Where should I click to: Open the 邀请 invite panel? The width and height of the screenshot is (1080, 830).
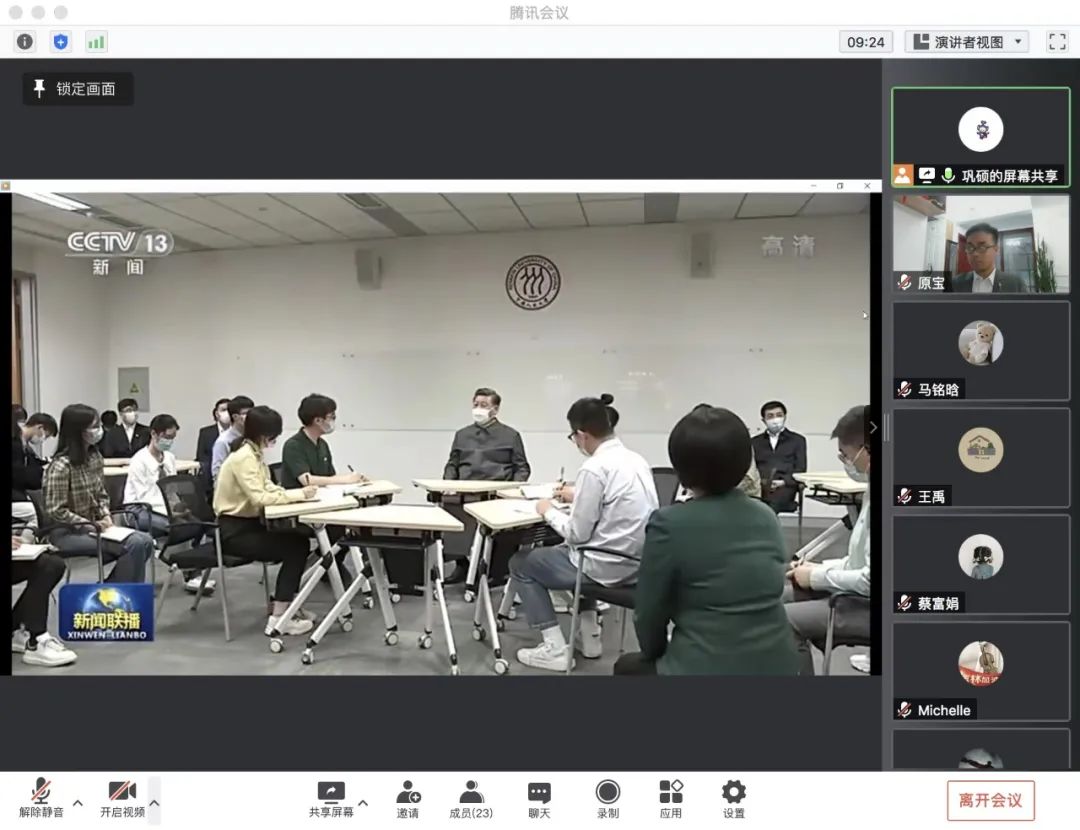(x=408, y=799)
